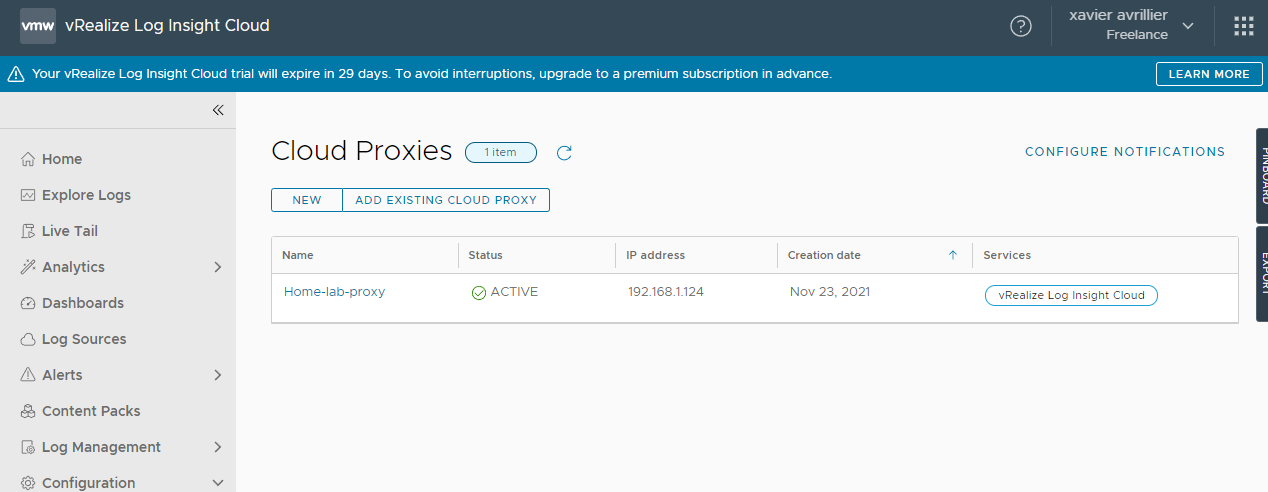The height and width of the screenshot is (492, 1268).
Task: Open Live Tail page
Action: 70,231
